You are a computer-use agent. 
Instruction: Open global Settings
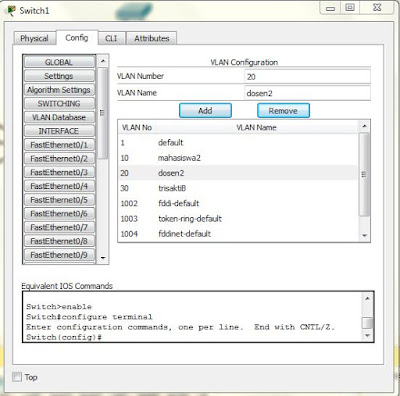[59, 76]
